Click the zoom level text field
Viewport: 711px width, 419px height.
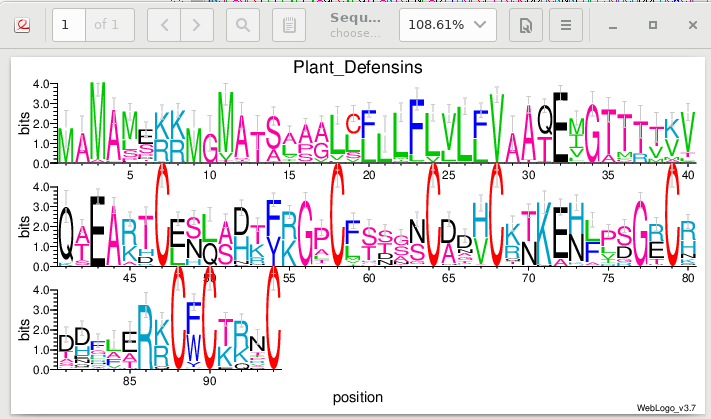(x=433, y=24)
